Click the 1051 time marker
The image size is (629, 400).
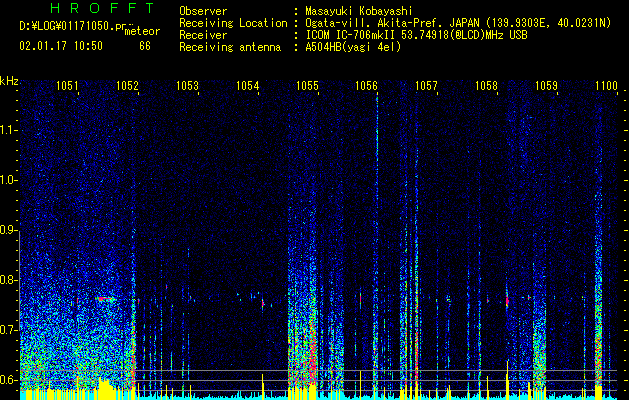pos(67,85)
